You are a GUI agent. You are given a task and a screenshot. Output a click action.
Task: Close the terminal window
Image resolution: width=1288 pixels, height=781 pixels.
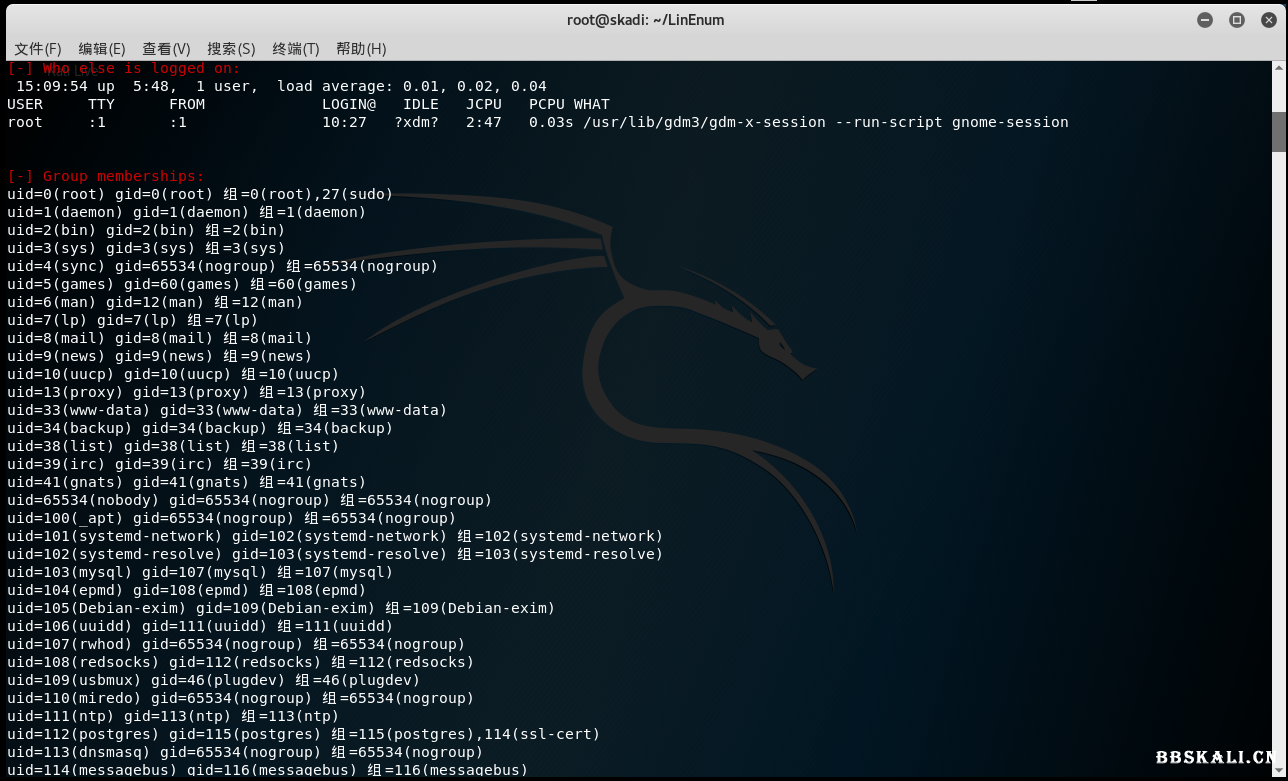(1268, 20)
